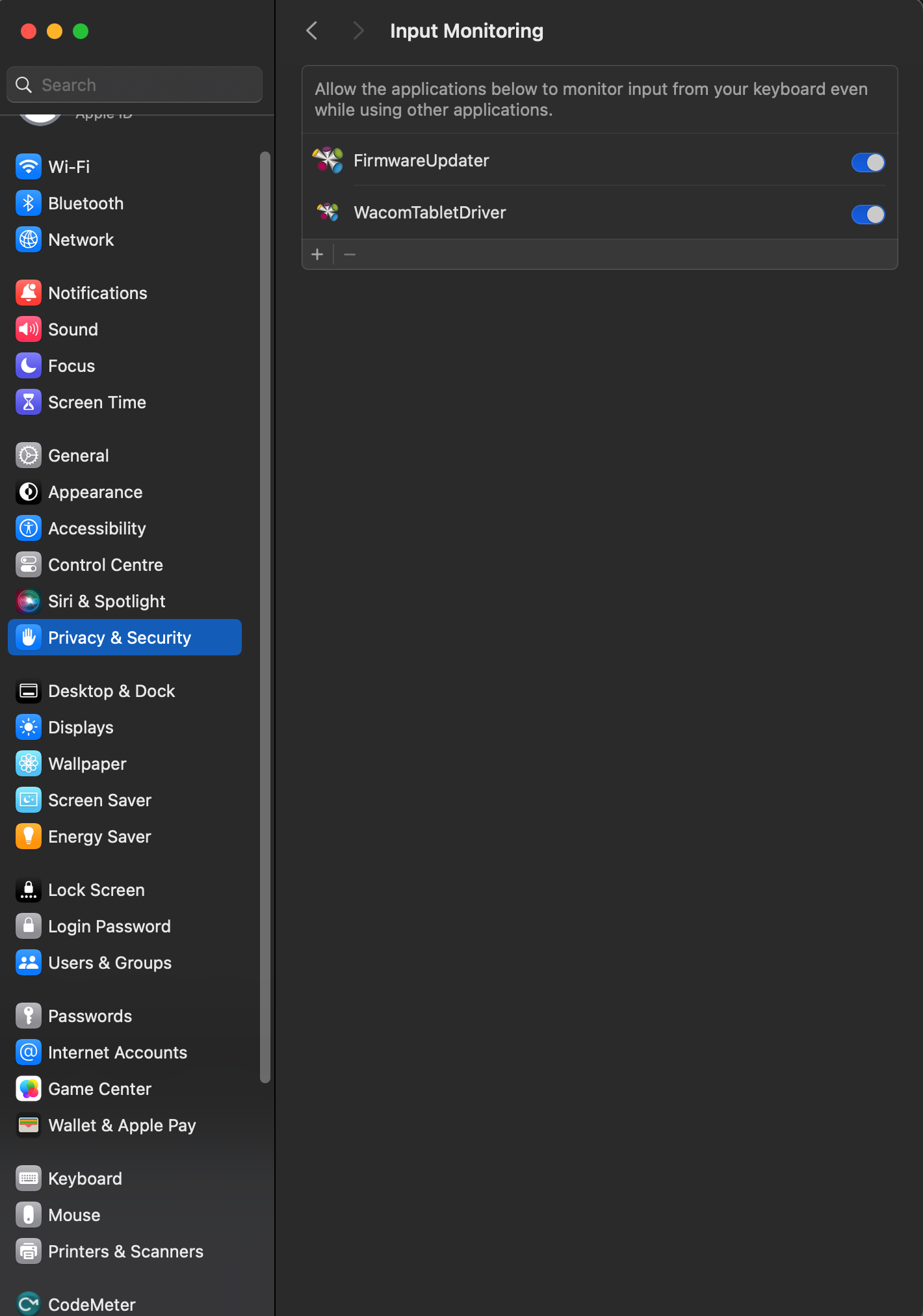Click the FirmwareUpdater app icon

[328, 160]
